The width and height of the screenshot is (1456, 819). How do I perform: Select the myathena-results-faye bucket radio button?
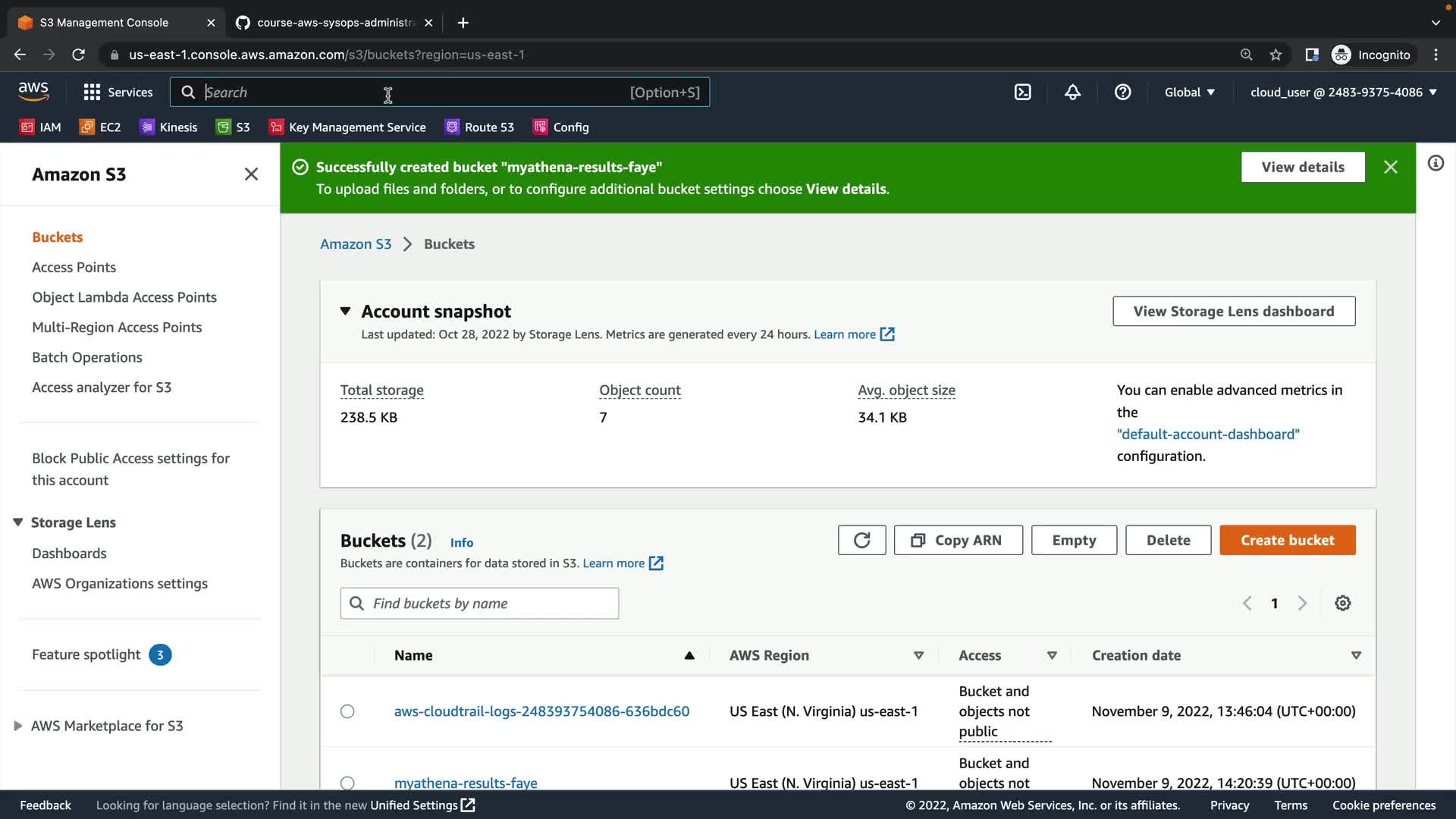(x=347, y=783)
